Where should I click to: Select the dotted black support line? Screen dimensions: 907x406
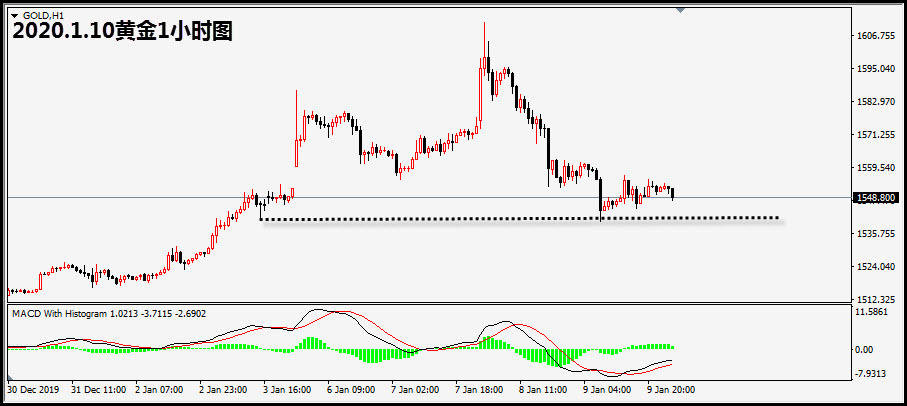520,218
